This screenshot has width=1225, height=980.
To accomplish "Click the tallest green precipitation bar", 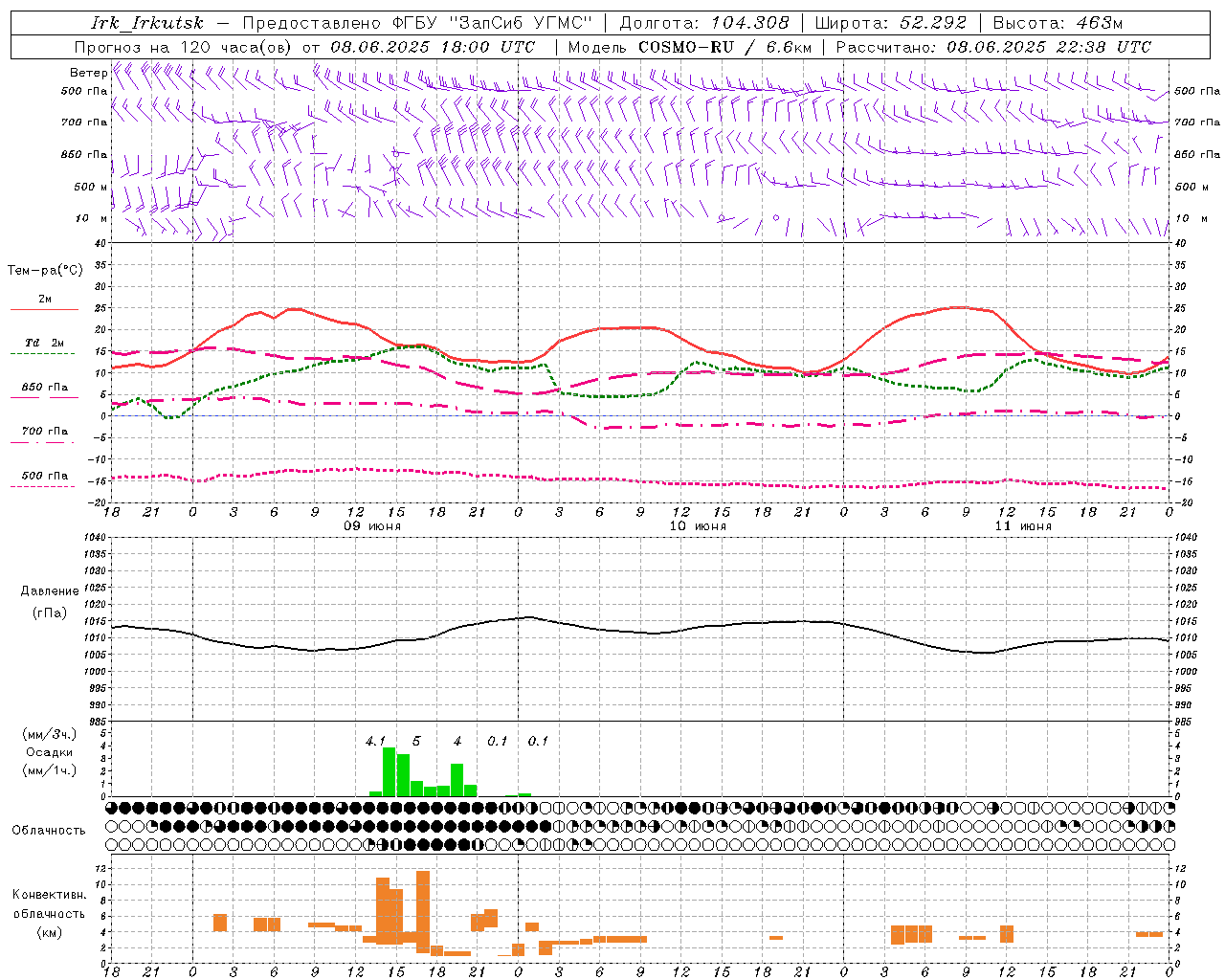I will 390,771.
